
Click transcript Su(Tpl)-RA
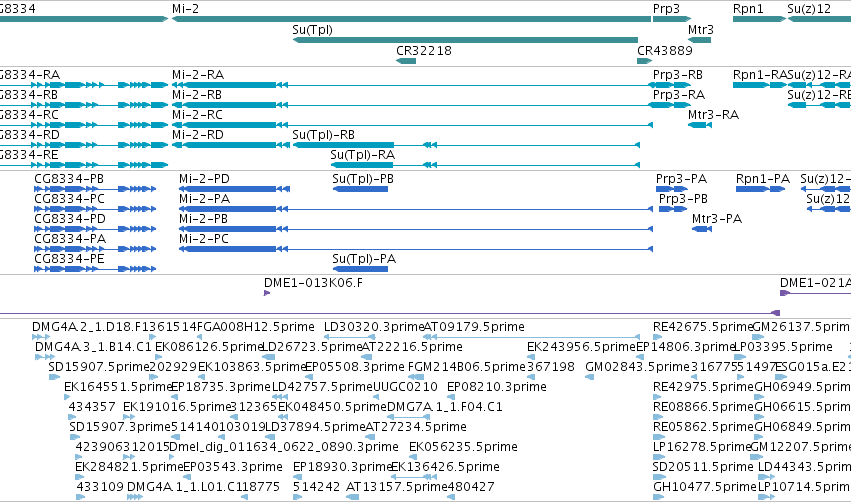click(x=485, y=165)
